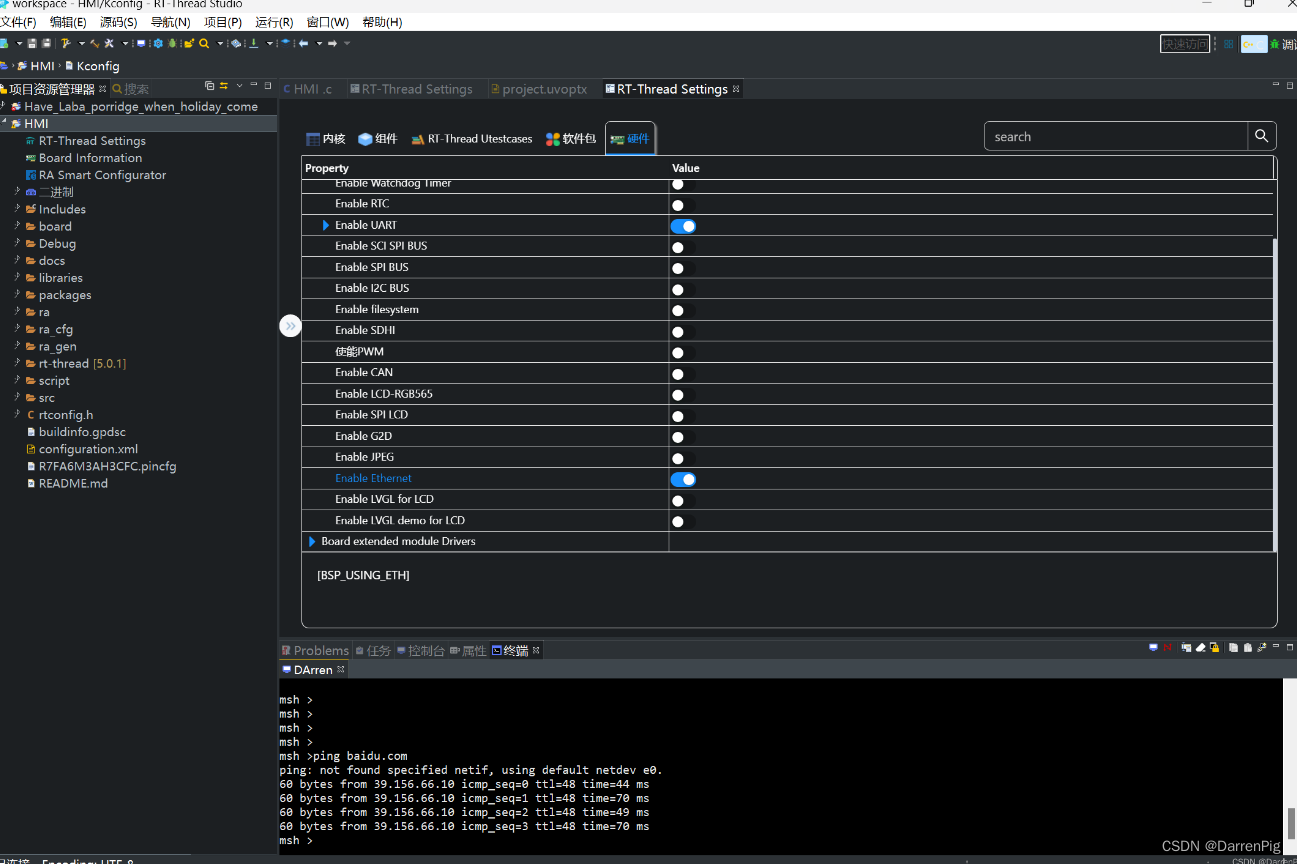This screenshot has width=1297, height=864.
Task: Click Collapse All icon in project explorer
Action: [x=209, y=86]
